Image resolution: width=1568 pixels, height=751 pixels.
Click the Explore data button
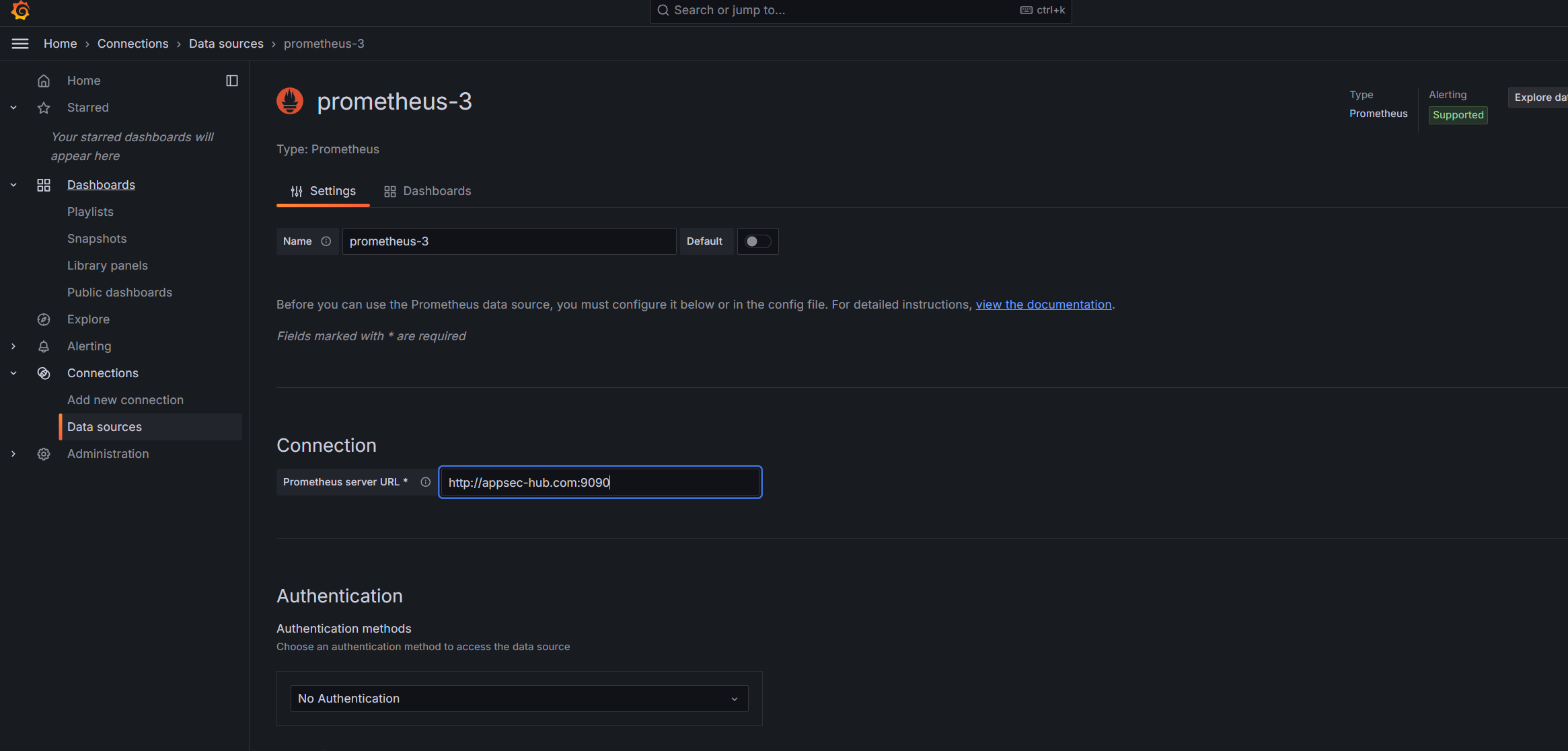coord(1539,97)
